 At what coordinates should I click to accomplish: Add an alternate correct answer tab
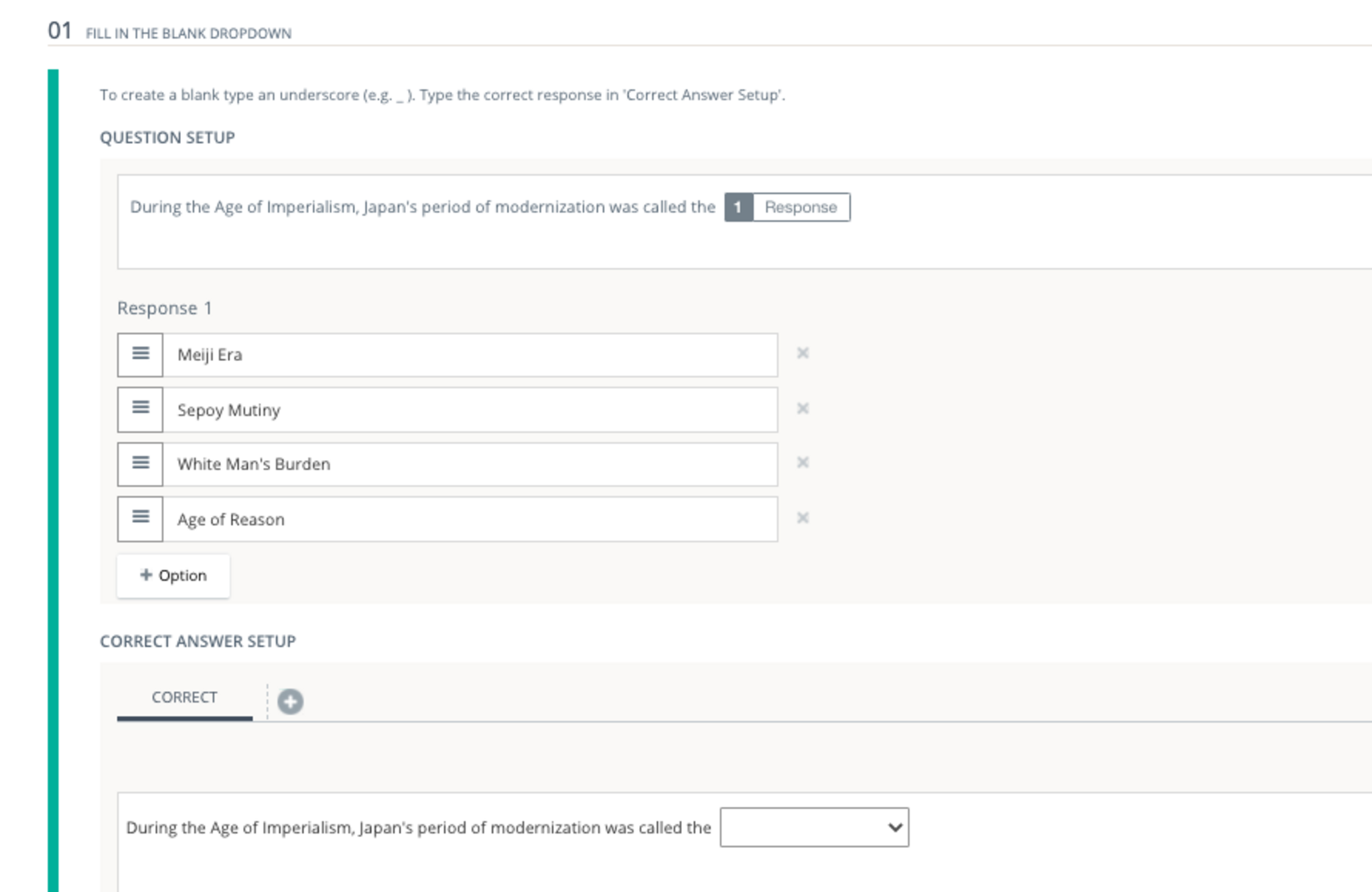click(x=290, y=701)
